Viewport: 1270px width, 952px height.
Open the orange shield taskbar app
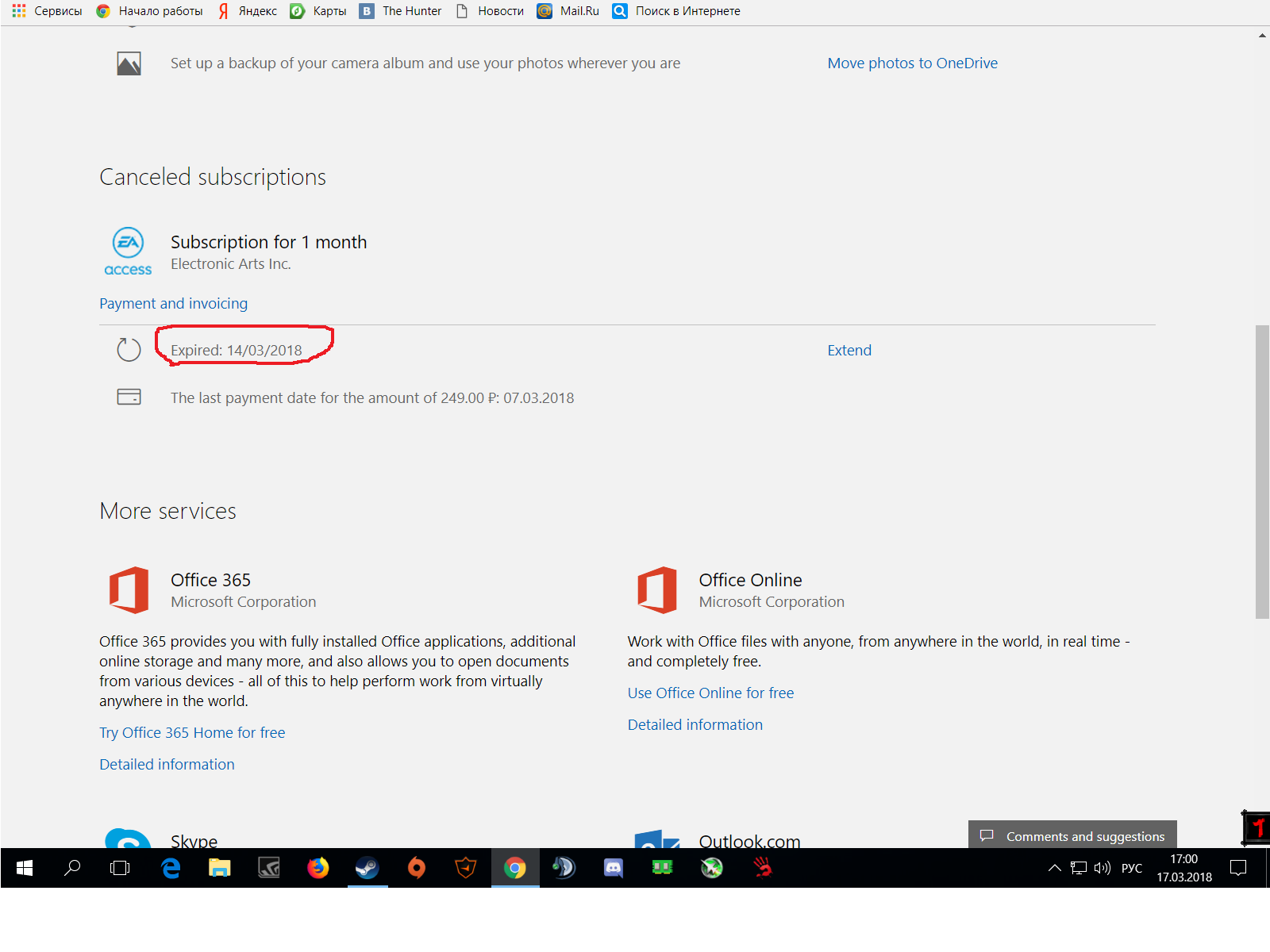pos(466,869)
